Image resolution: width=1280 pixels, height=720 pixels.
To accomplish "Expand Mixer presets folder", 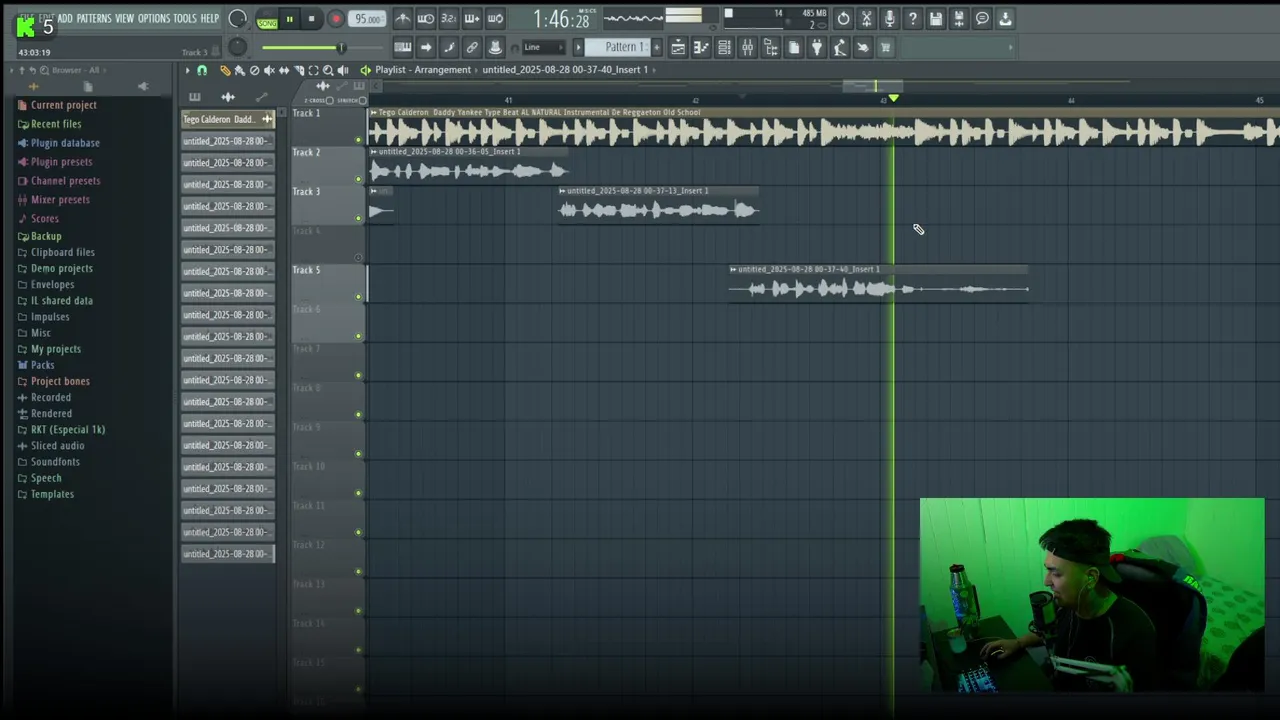I will [60, 200].
